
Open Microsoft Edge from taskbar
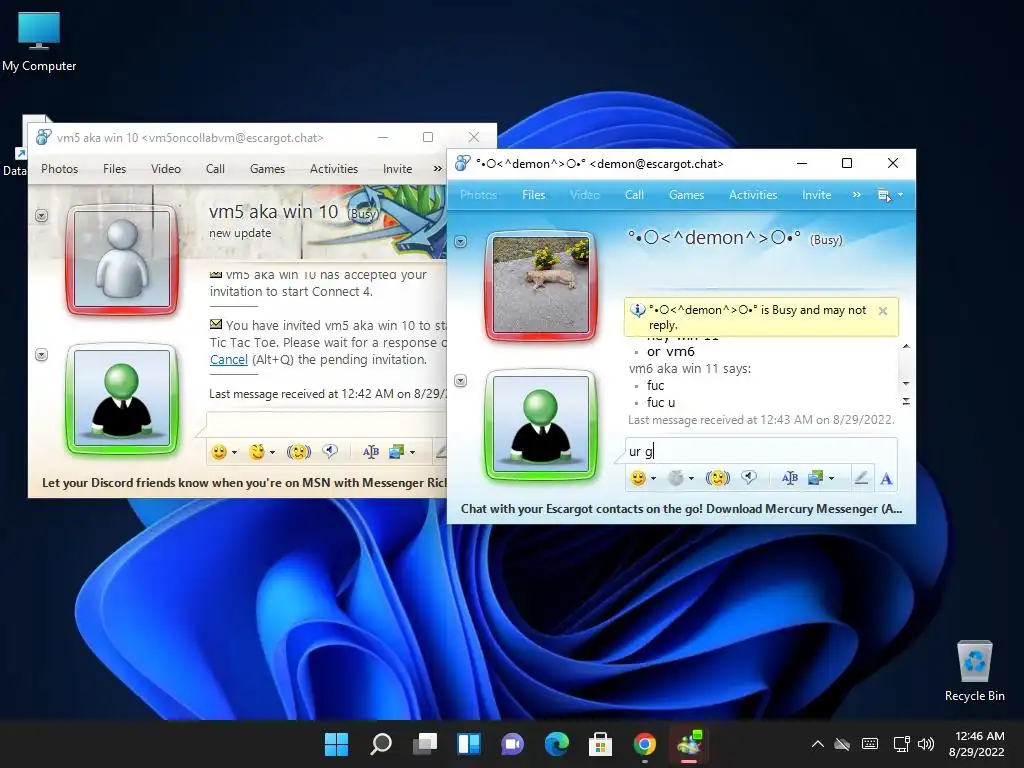point(556,744)
